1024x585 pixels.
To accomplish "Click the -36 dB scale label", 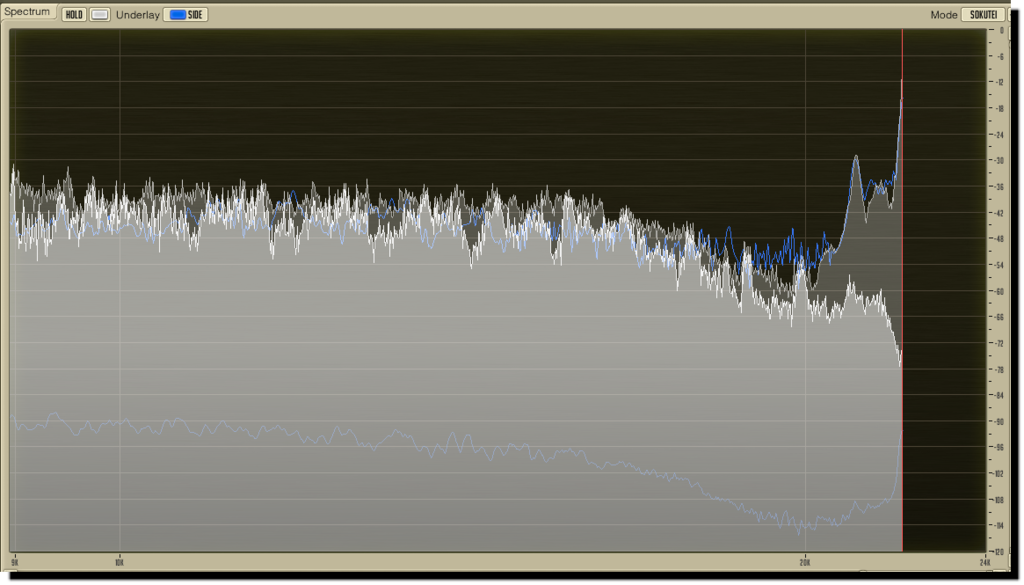I will click(x=1000, y=187).
